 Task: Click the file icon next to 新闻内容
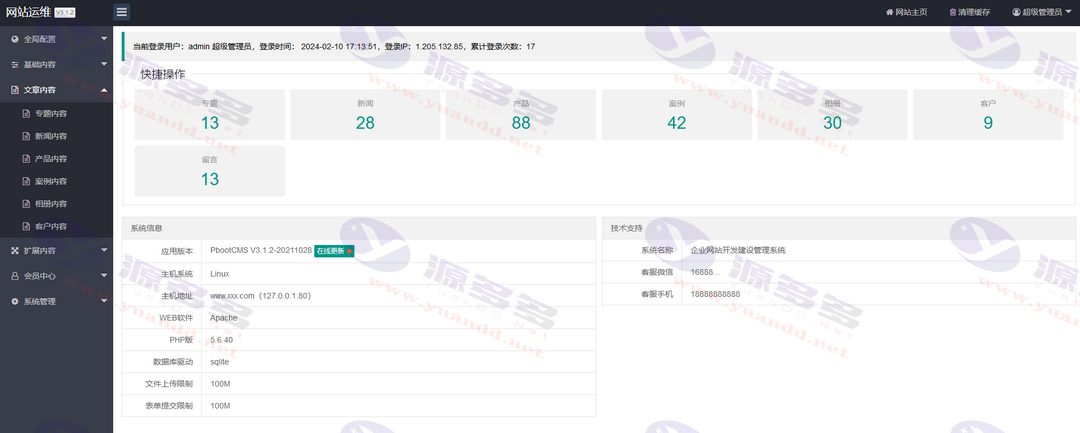(x=26, y=136)
